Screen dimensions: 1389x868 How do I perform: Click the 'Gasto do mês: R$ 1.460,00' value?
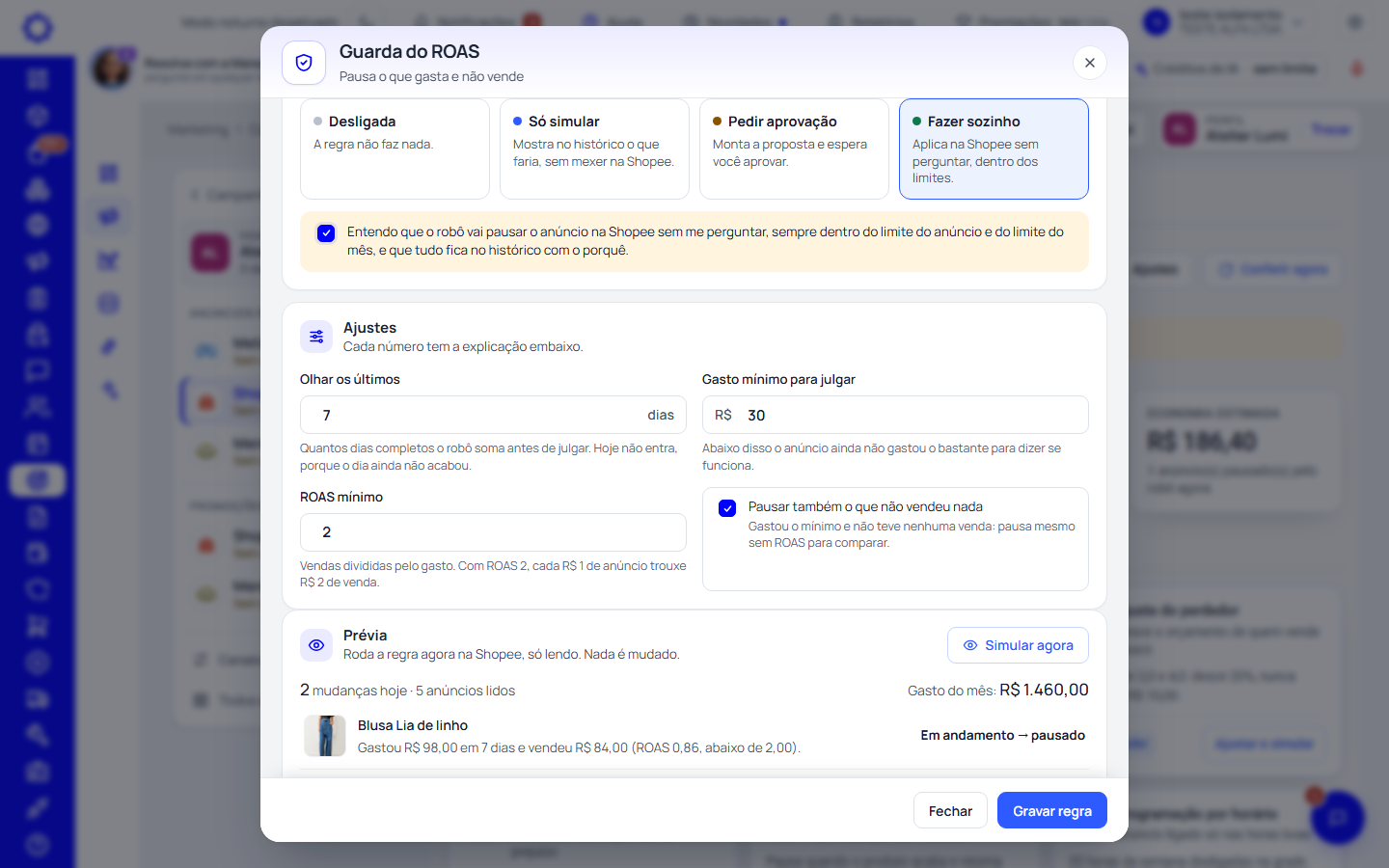998,691
